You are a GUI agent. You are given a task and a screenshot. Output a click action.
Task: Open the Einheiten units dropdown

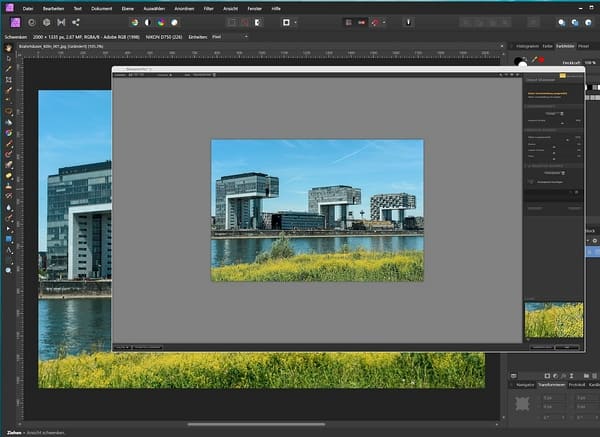[x=229, y=37]
